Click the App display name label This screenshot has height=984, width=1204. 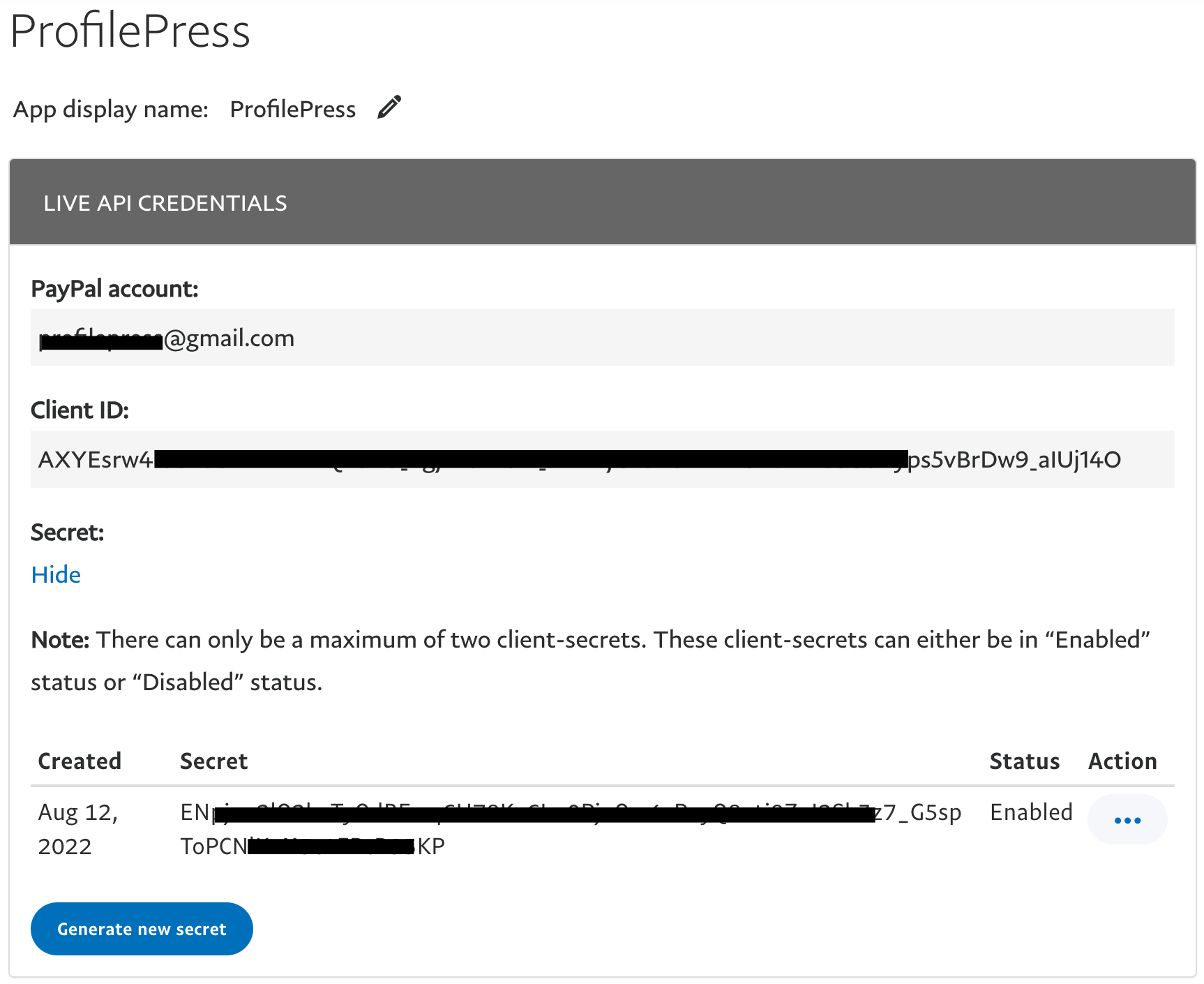[111, 110]
